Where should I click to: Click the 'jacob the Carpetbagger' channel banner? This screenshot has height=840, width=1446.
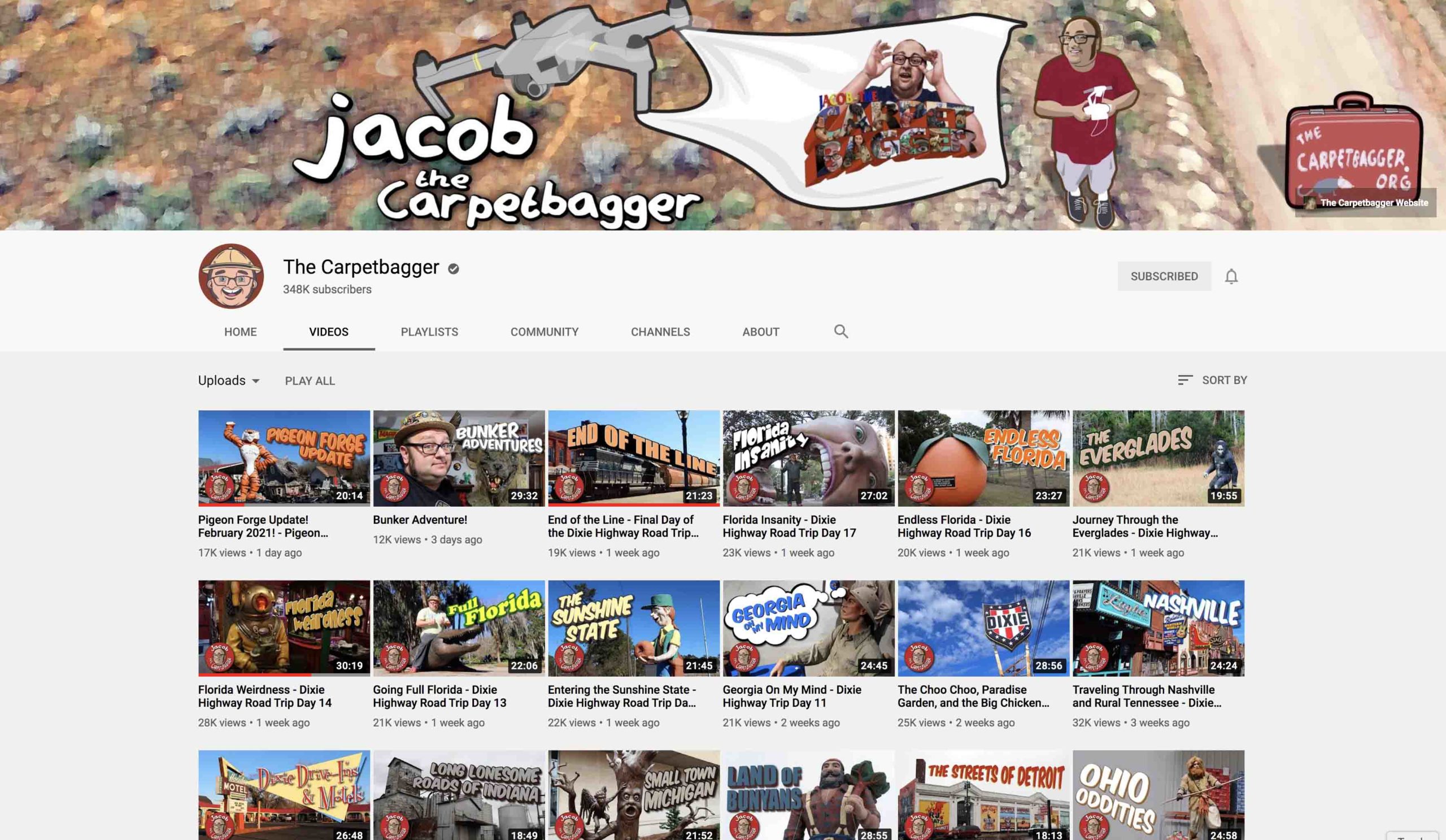(723, 115)
